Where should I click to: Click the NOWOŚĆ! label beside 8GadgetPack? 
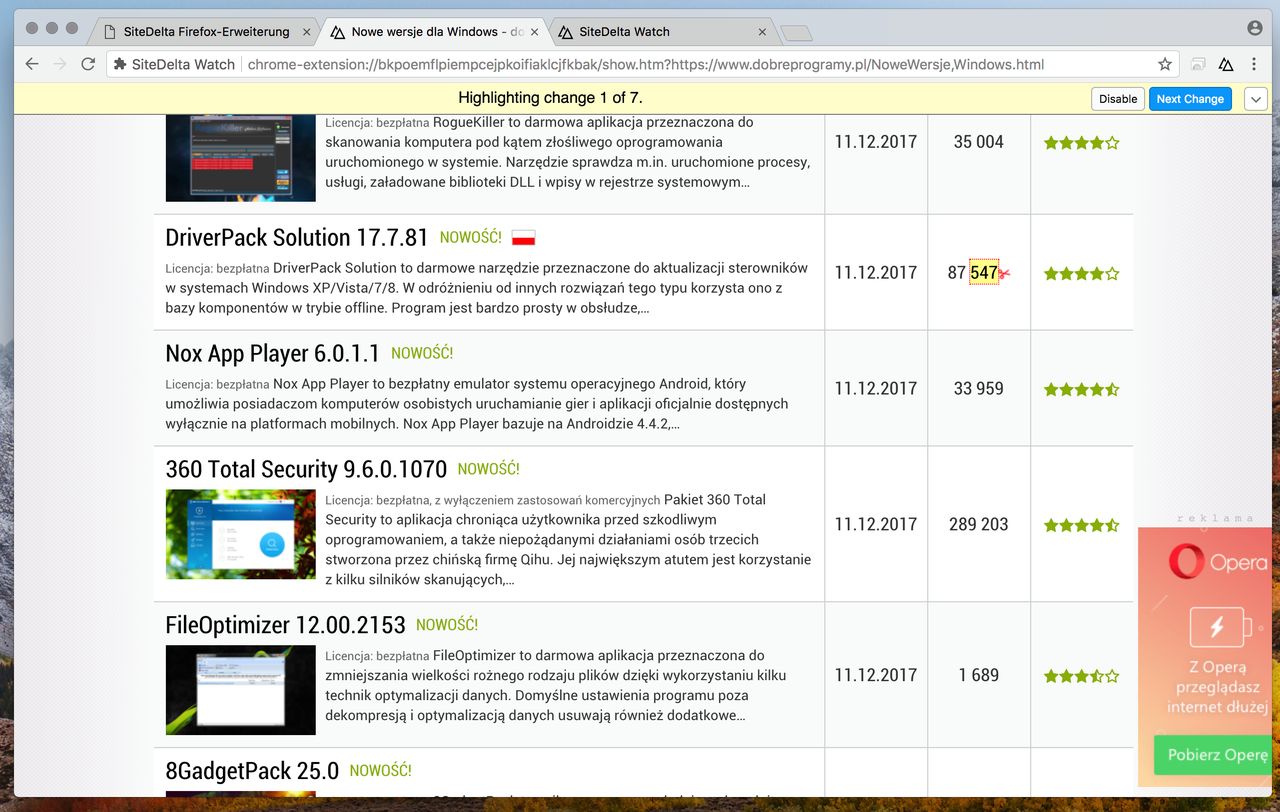click(381, 771)
